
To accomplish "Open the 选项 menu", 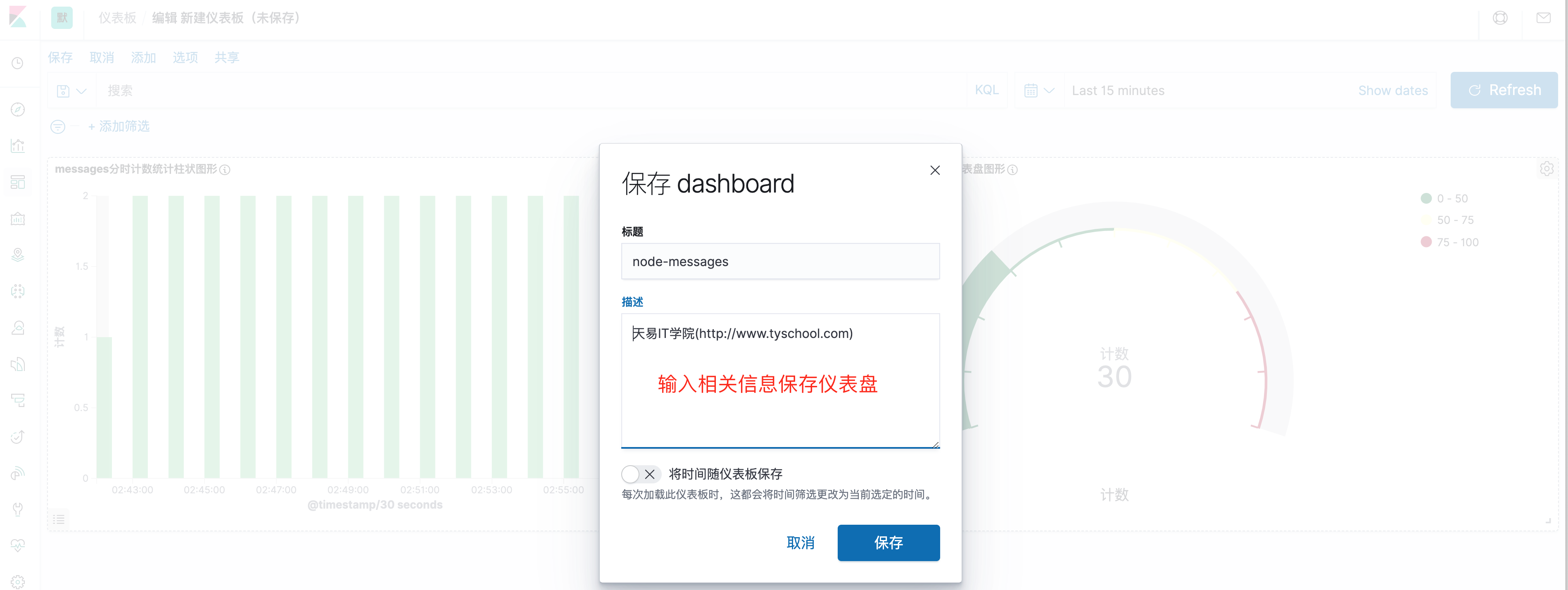I will [185, 57].
